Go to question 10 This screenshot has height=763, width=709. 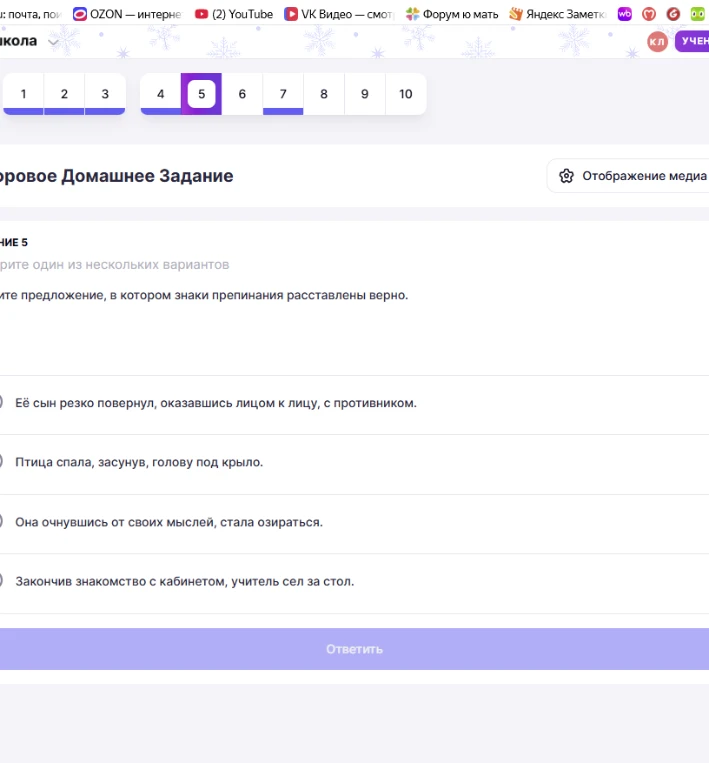click(406, 94)
